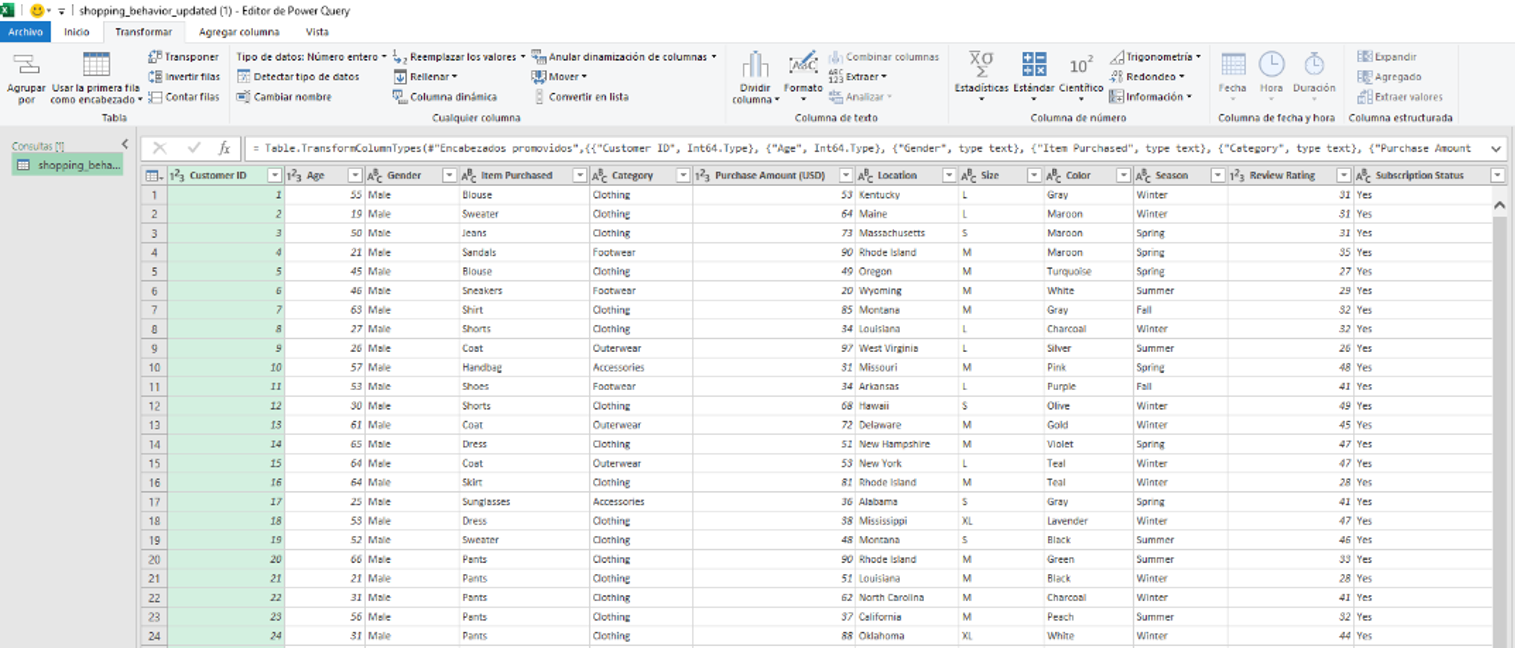
Task: Open the Científico operations
Action: pos(1080,76)
